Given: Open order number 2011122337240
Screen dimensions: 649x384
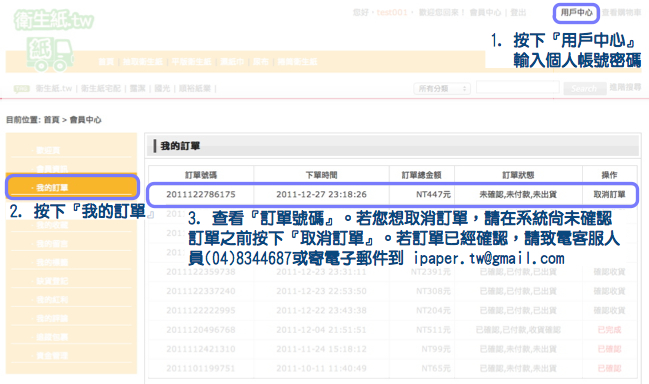Looking at the screenshot, I should [201, 291].
